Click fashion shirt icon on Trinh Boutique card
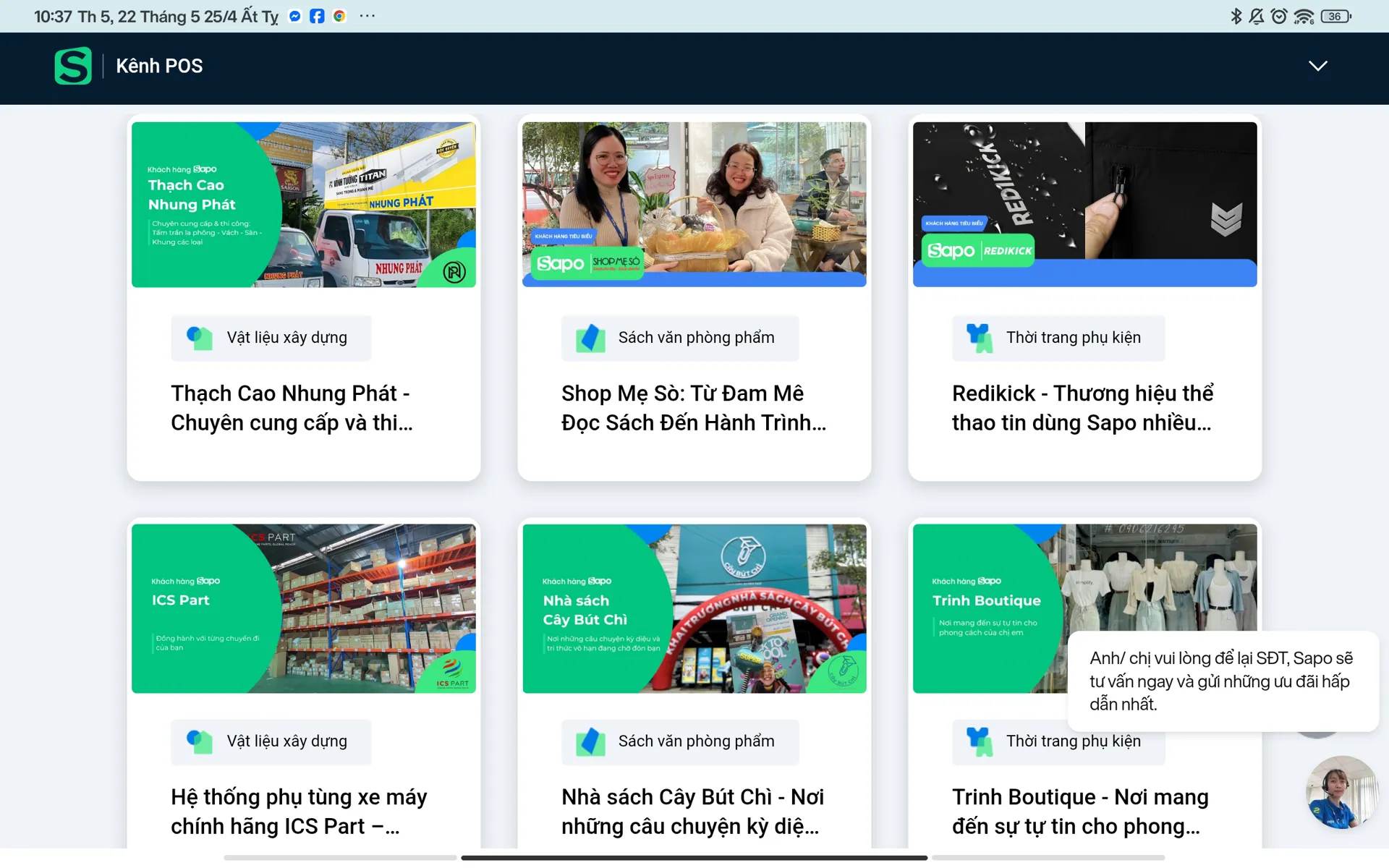This screenshot has width=1389, height=868. (980, 741)
